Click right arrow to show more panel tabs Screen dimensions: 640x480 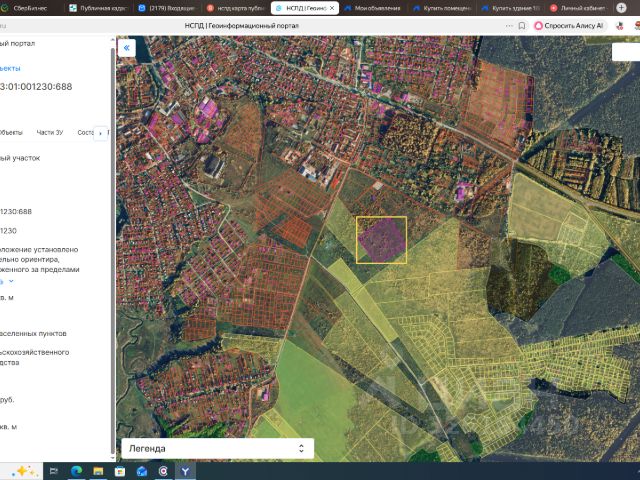tap(100, 133)
